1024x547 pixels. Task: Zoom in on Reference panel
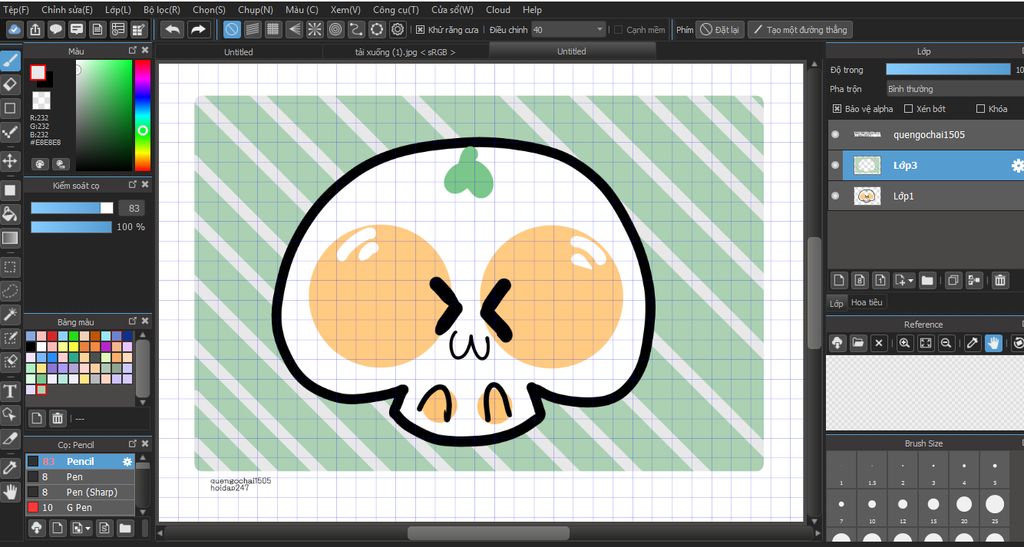click(904, 343)
